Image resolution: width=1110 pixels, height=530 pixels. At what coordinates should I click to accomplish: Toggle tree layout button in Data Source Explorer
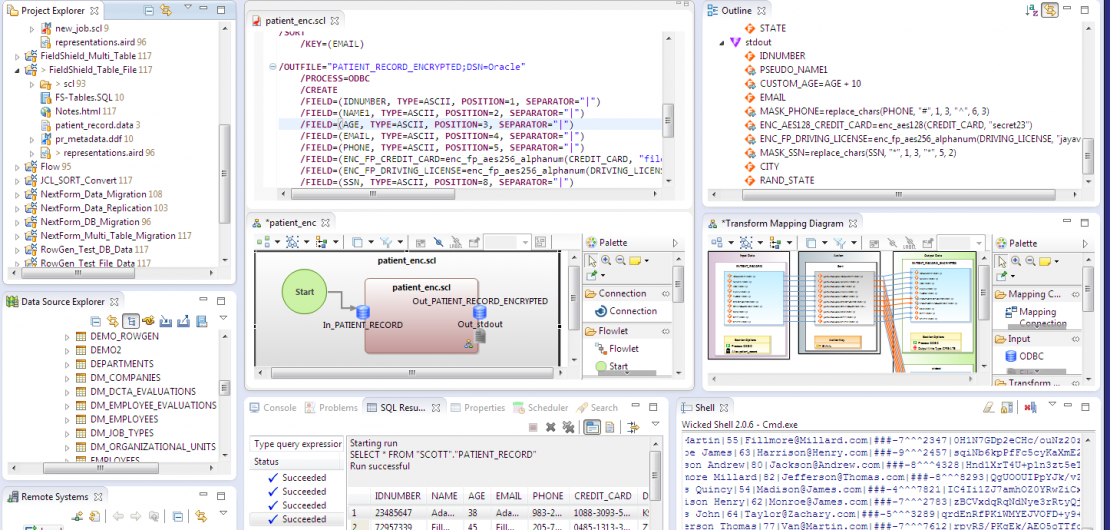130,321
